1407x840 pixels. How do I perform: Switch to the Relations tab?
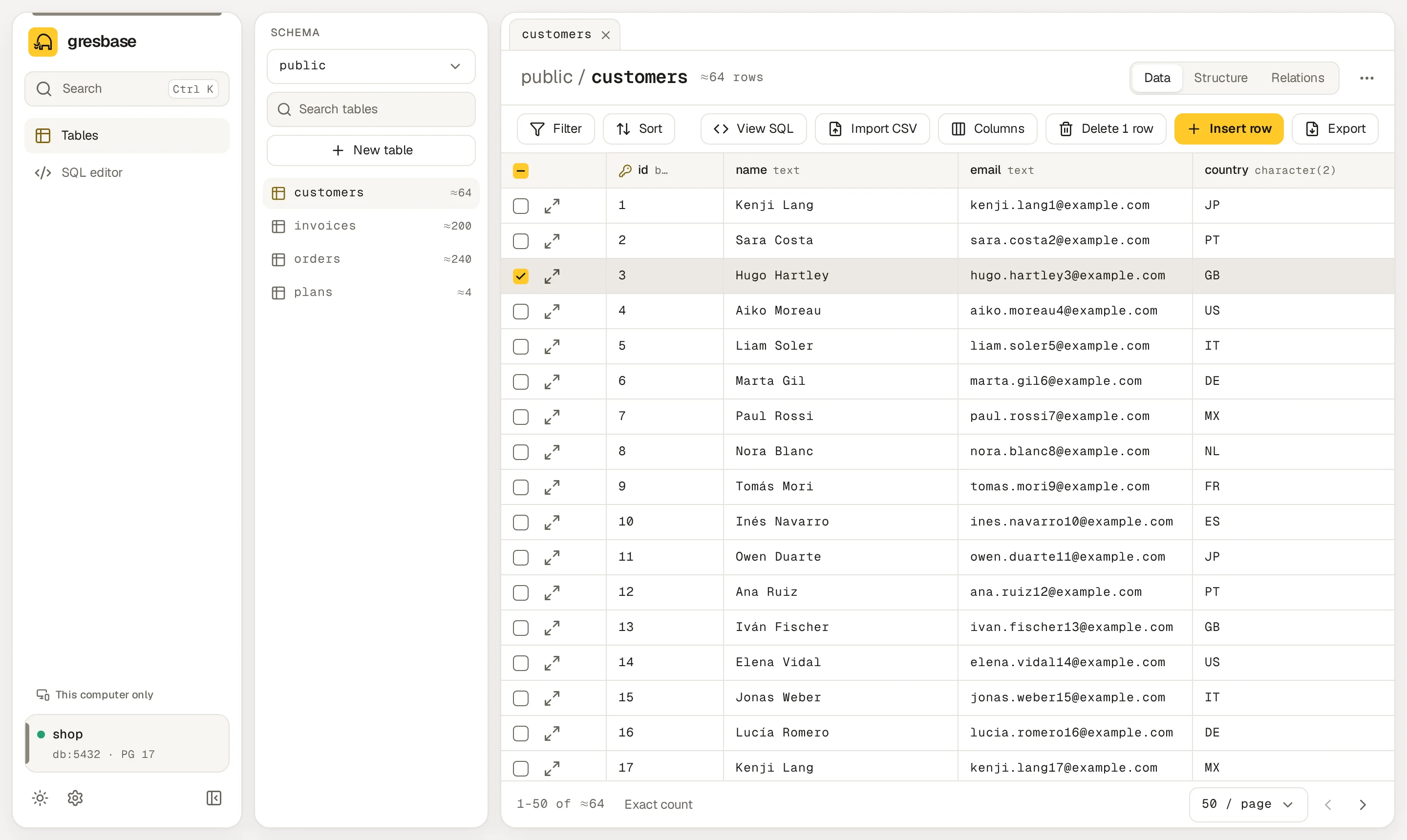click(1297, 78)
